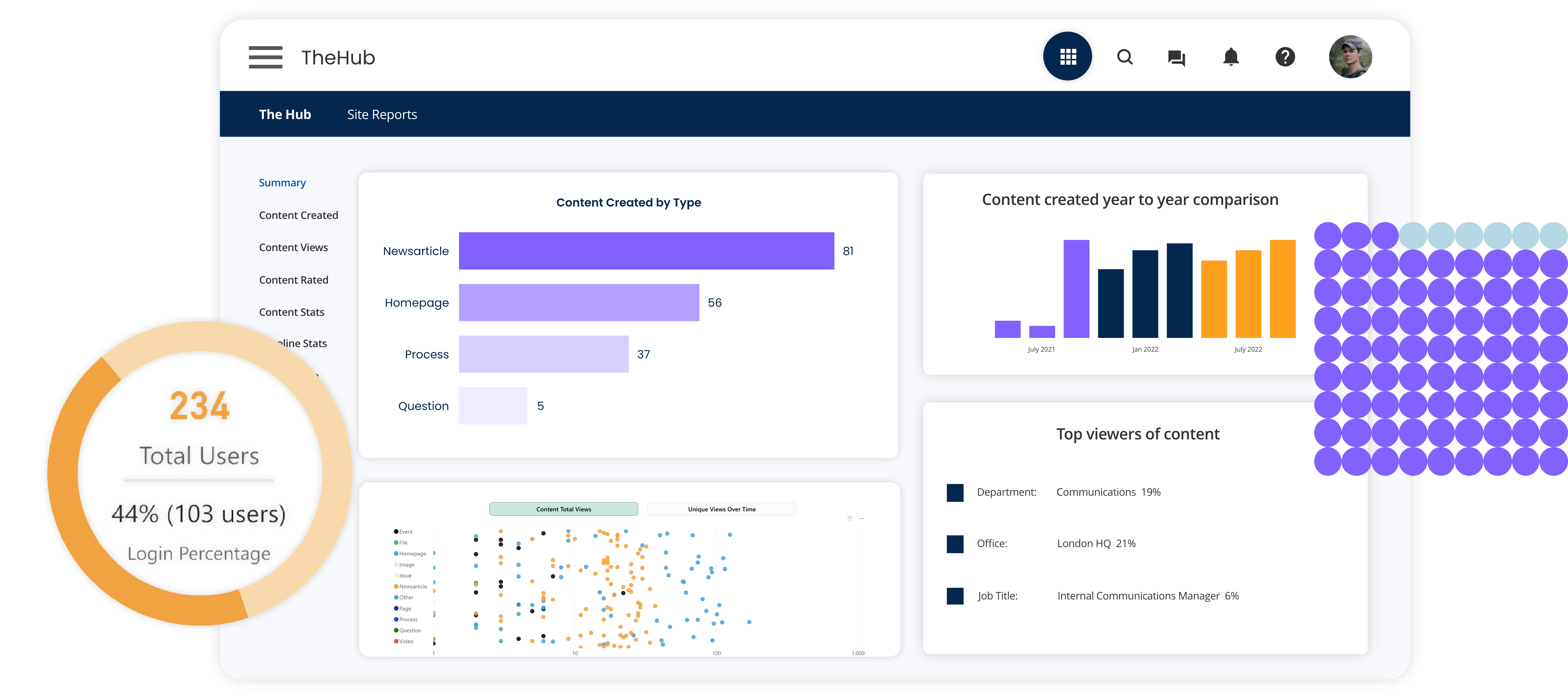Click the Newsarticle purple bar

tap(646, 251)
